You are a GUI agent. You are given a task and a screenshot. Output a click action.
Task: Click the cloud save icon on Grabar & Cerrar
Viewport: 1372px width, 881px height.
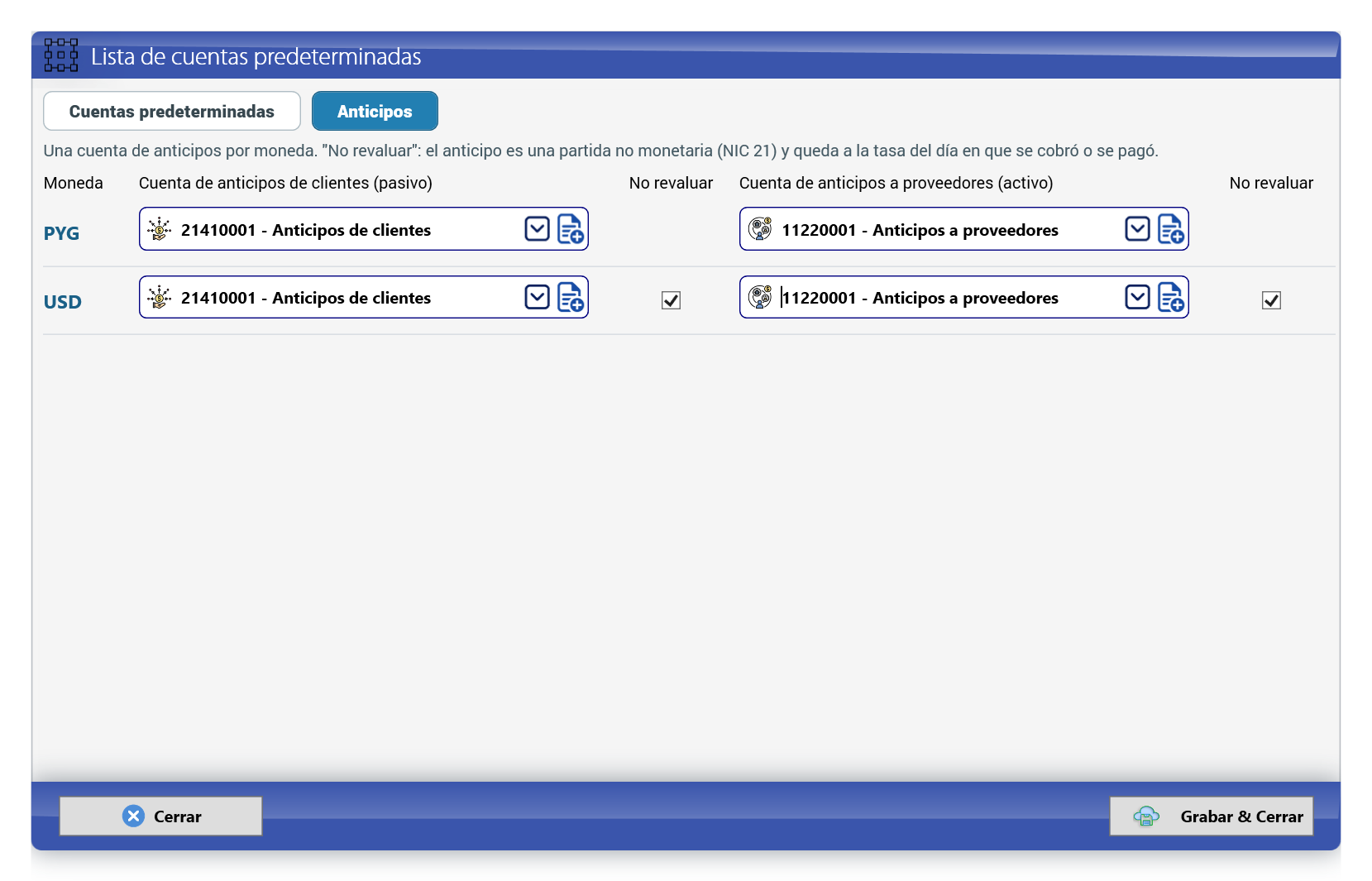[1146, 816]
